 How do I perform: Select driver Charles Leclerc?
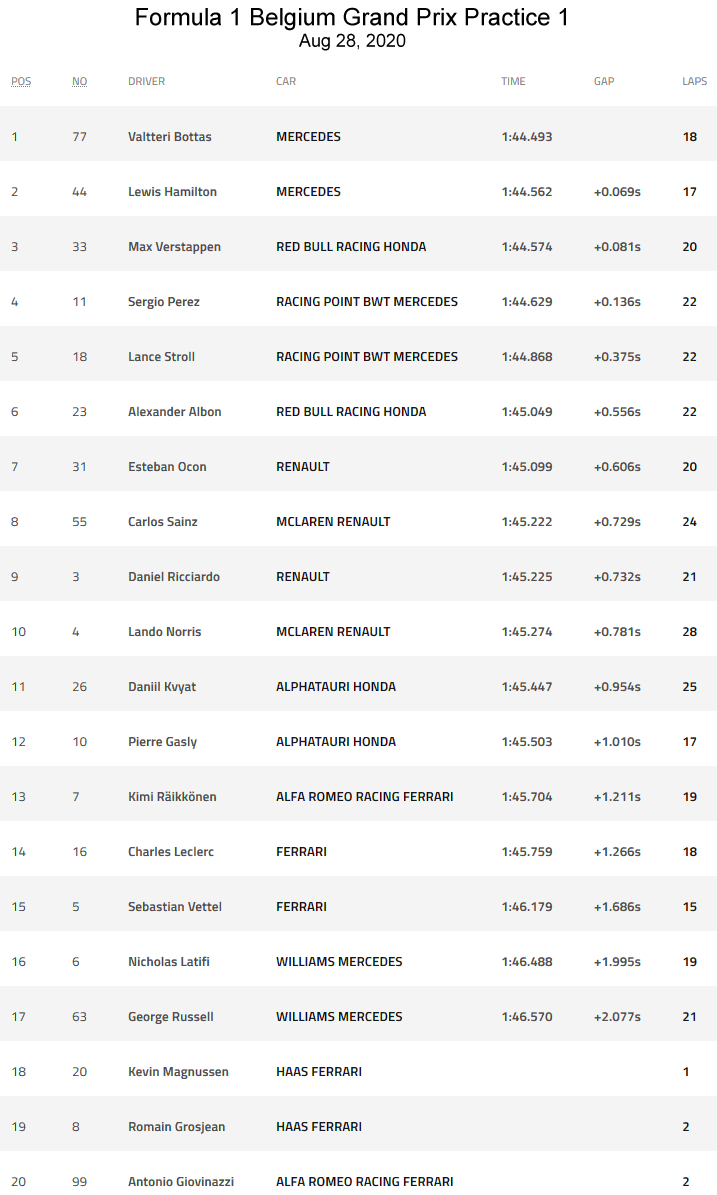171,852
